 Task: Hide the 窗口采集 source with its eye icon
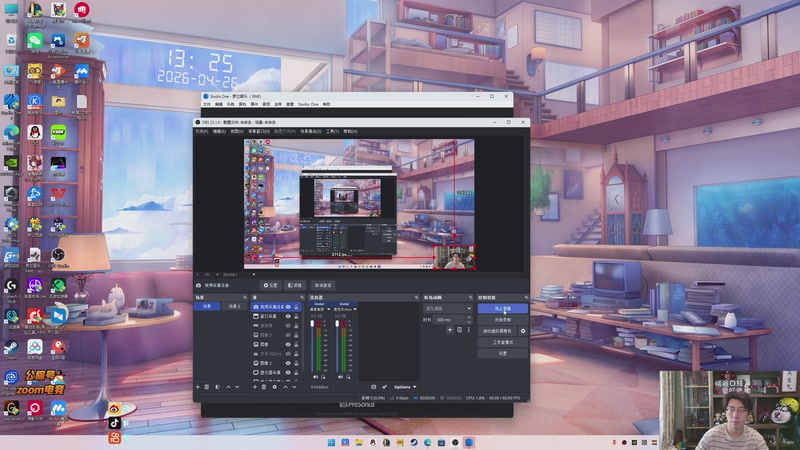pos(288,316)
